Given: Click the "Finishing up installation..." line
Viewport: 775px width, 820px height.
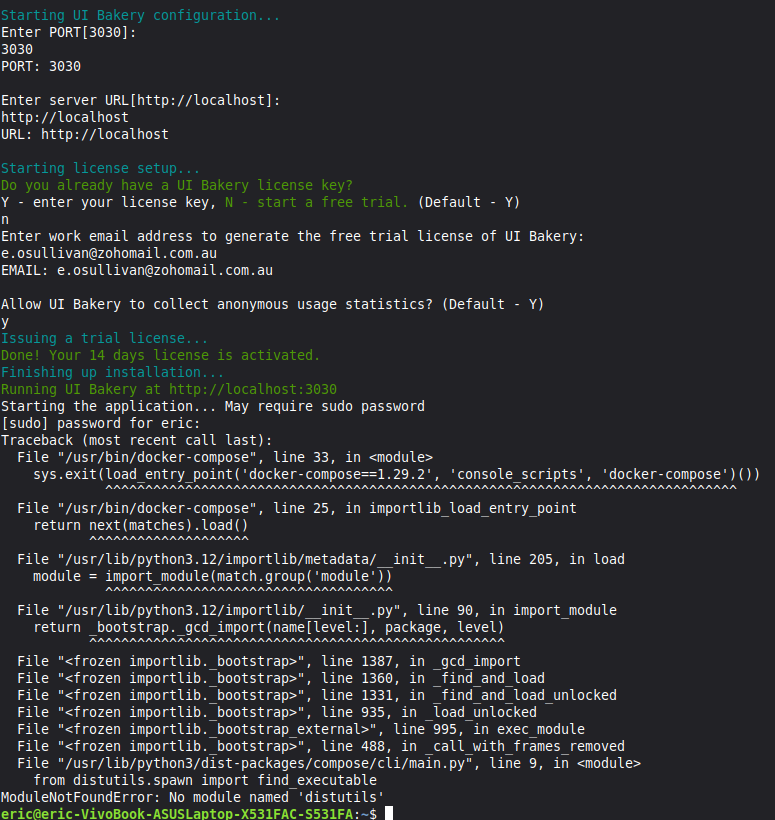Looking at the screenshot, I should (113, 372).
